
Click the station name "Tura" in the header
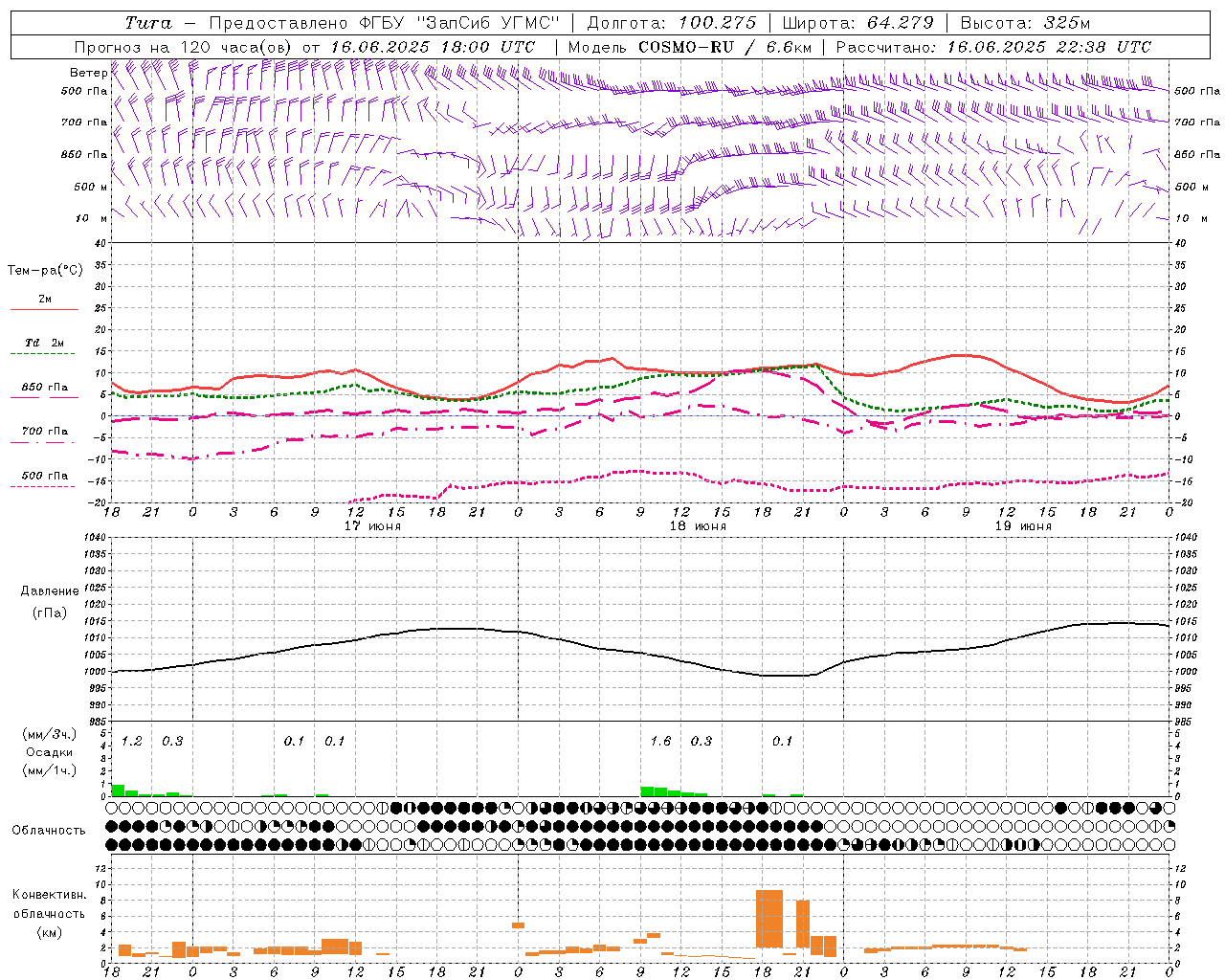click(x=148, y=23)
